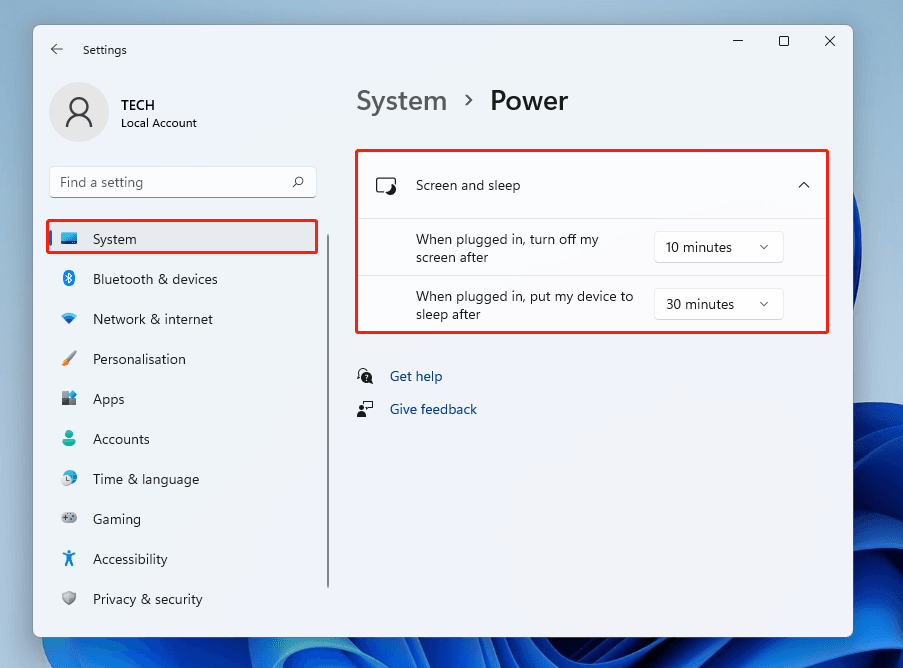Collapse the Screen and sleep chevron
This screenshot has height=668, width=903.
coord(803,185)
